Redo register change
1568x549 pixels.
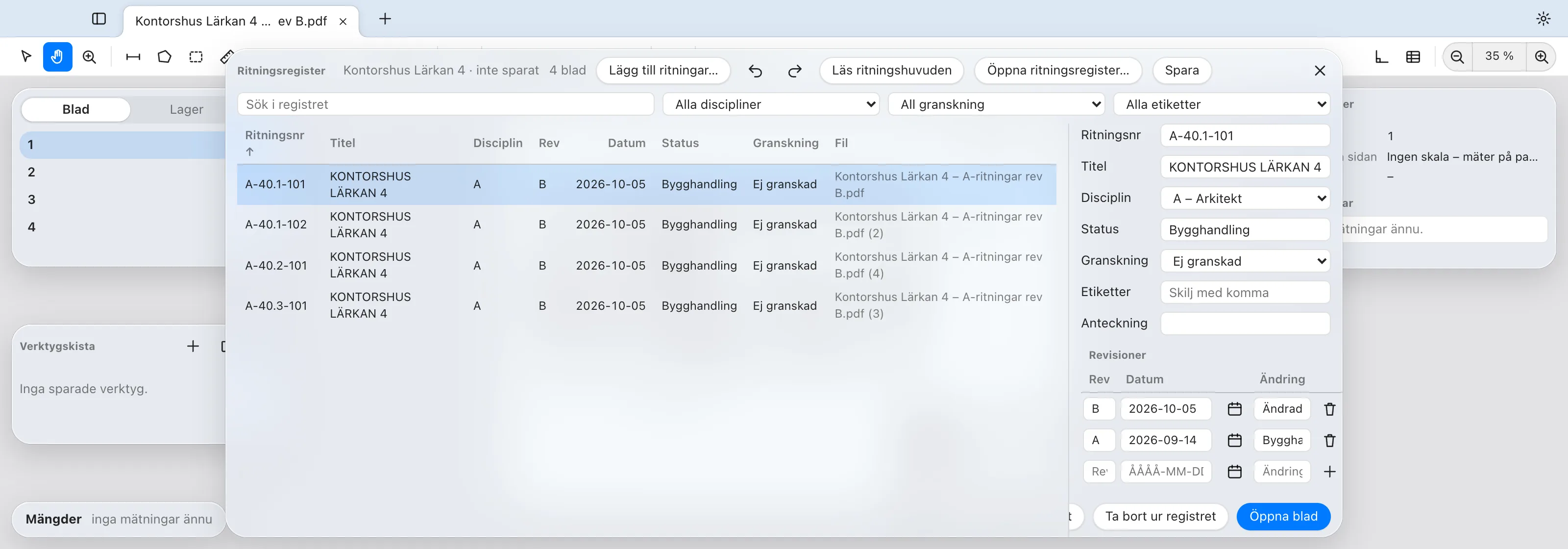pyautogui.click(x=794, y=71)
